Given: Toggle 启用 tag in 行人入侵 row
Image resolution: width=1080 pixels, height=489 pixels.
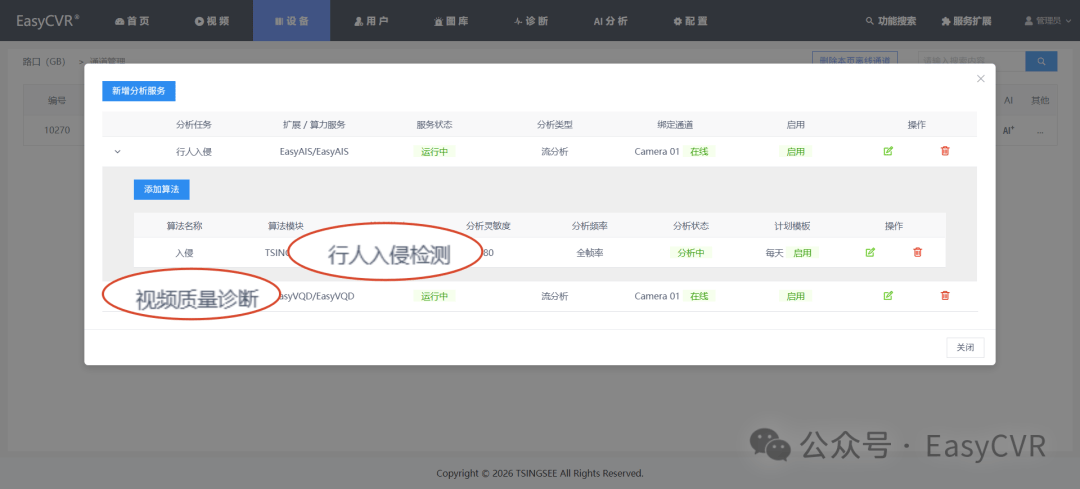Looking at the screenshot, I should coord(796,152).
